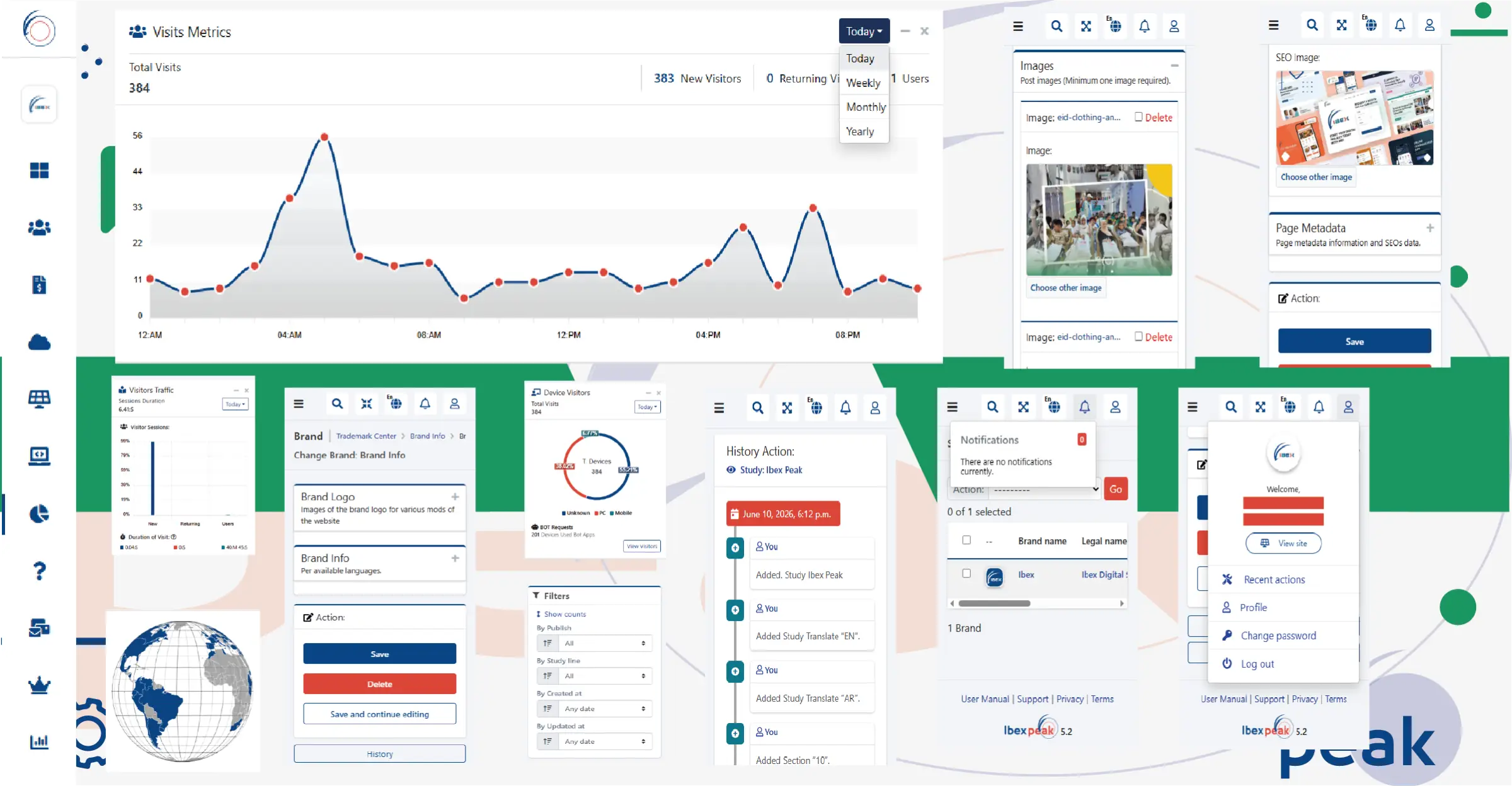Open the By Created at date dropdown
Screen dimensions: 1512x786
click(x=594, y=709)
